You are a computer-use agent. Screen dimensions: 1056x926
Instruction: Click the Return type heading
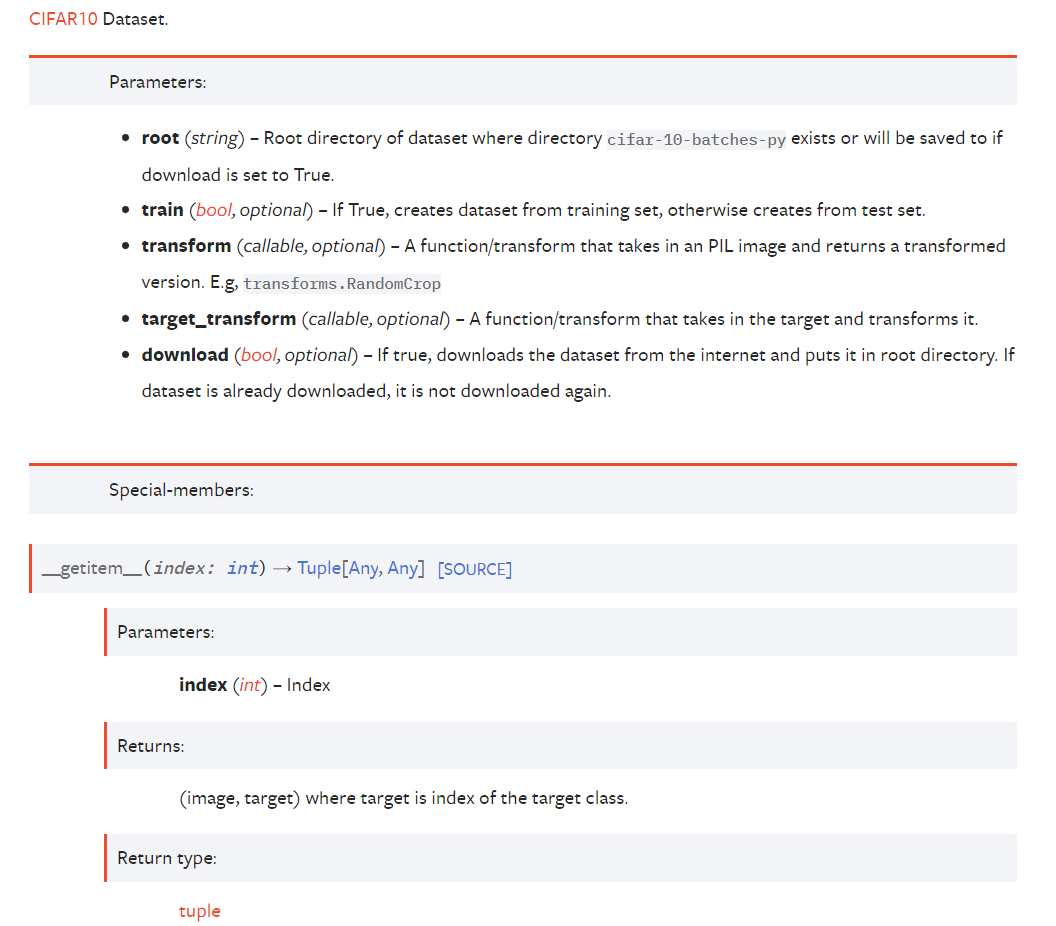(167, 858)
